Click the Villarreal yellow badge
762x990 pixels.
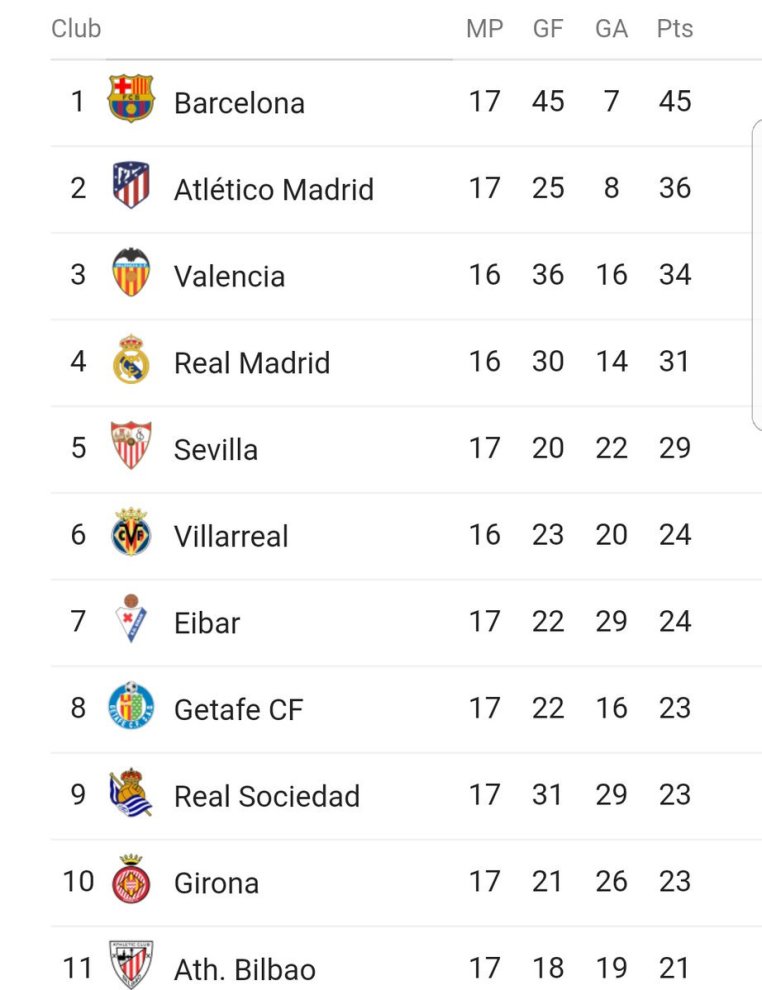coord(131,533)
